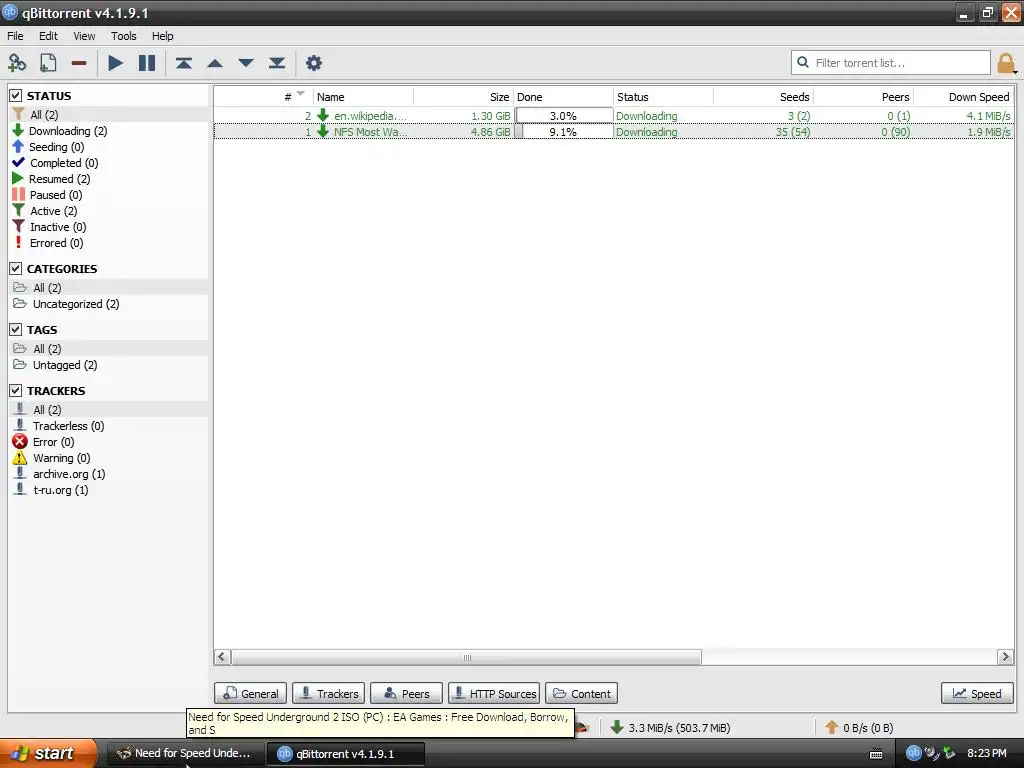1024x768 pixels.
Task: Sort by the Size column header
Action: (464, 97)
